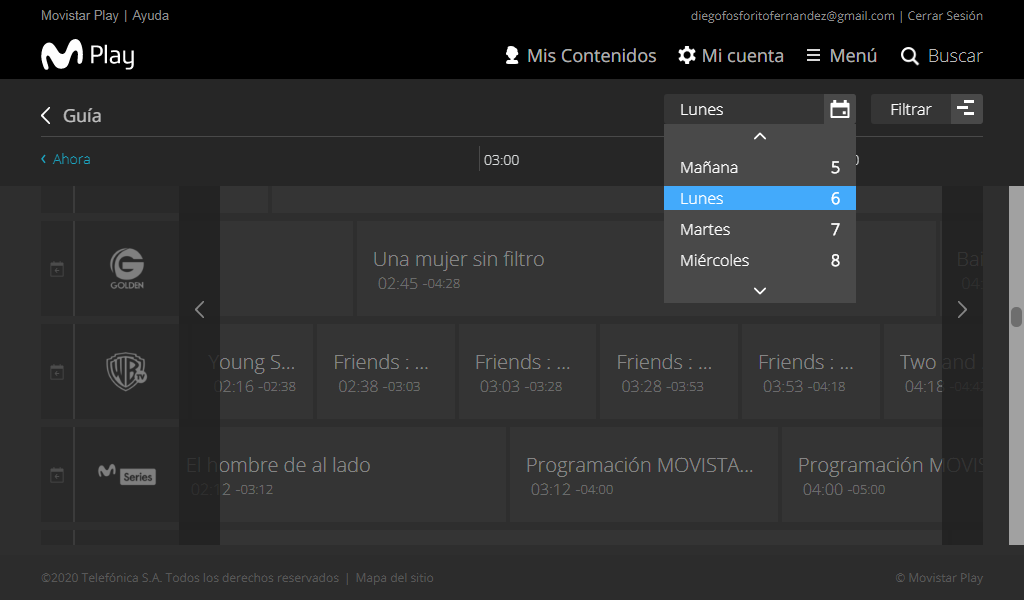
Task: Select the Warner TV channel logo
Action: [127, 371]
